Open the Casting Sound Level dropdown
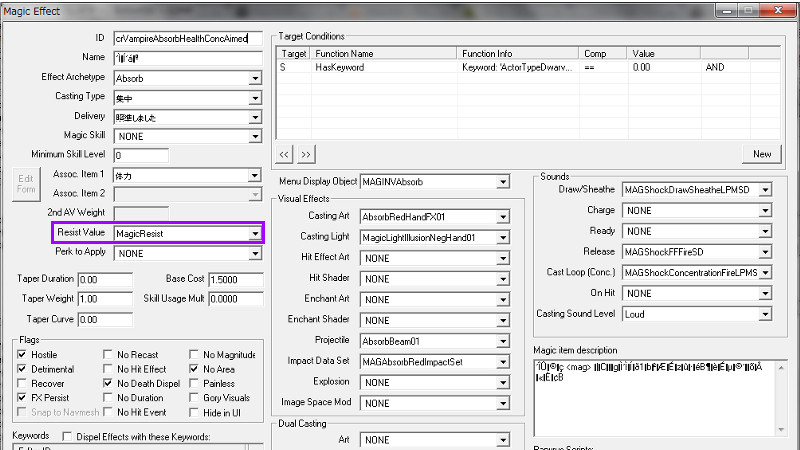 765,314
